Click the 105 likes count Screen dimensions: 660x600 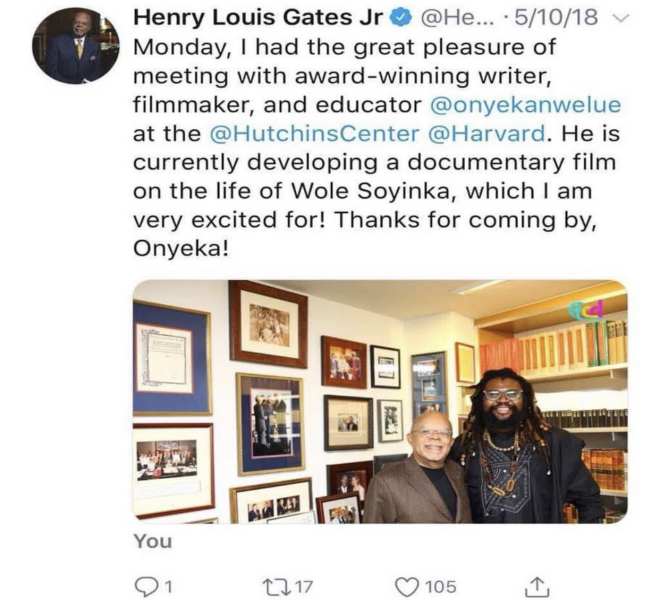point(440,585)
